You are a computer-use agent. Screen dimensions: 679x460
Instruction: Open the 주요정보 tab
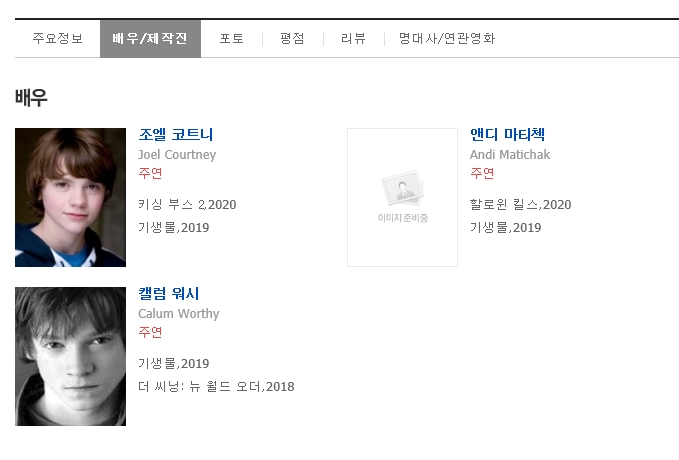coord(58,39)
